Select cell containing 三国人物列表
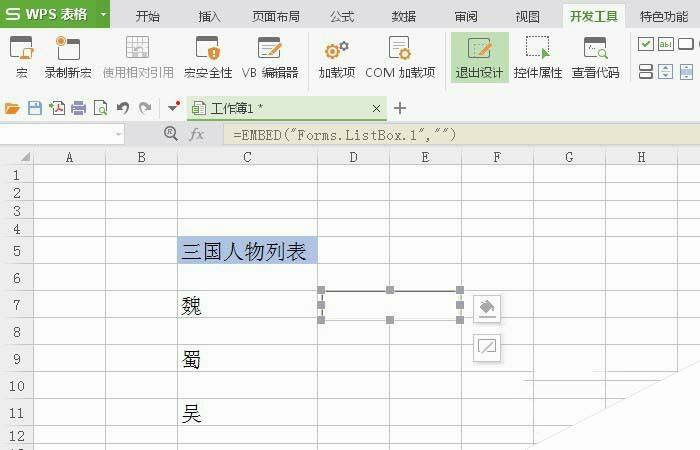The image size is (700, 450). pos(247,250)
